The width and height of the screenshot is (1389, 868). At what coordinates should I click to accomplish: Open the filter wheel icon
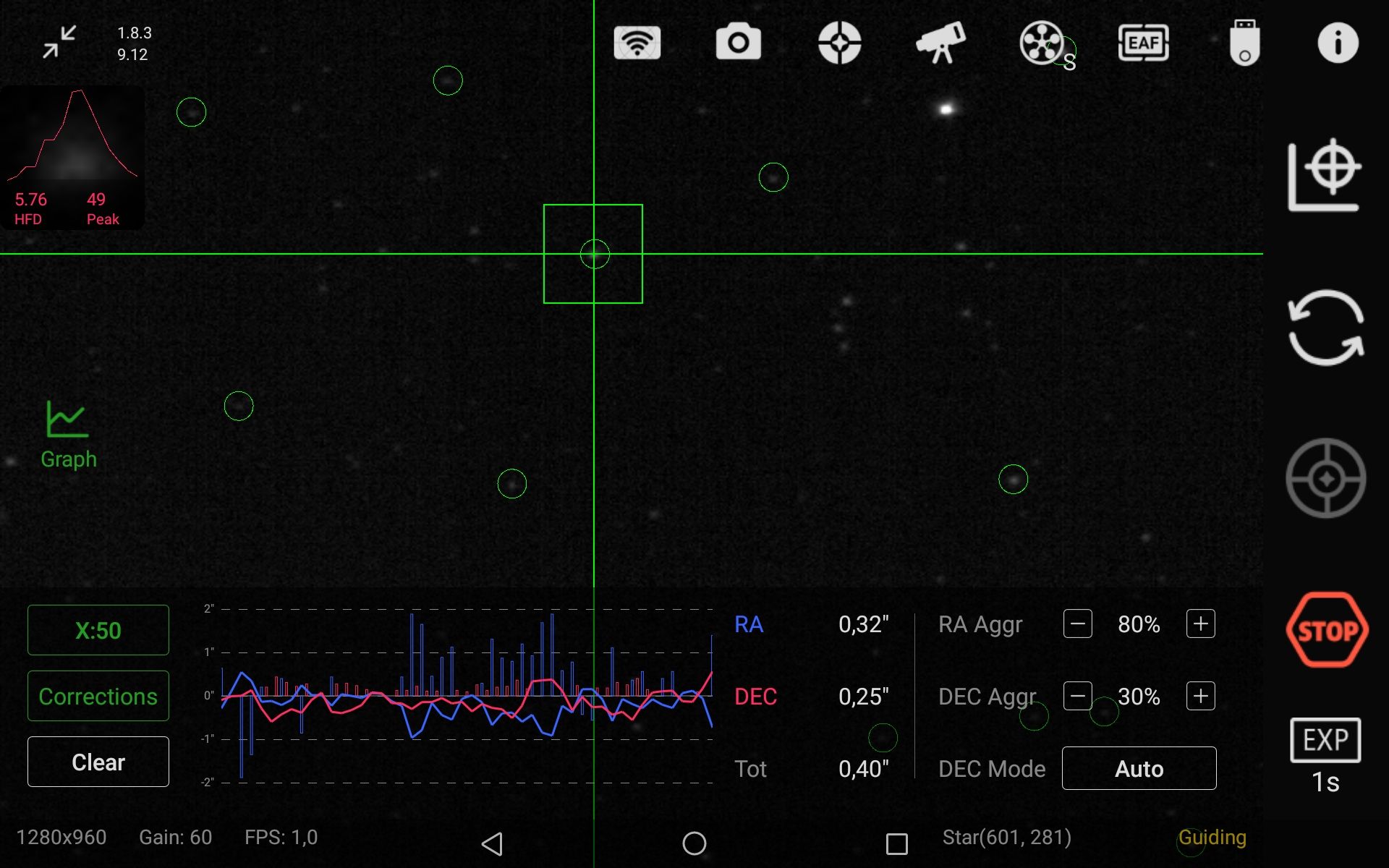pyautogui.click(x=1042, y=43)
